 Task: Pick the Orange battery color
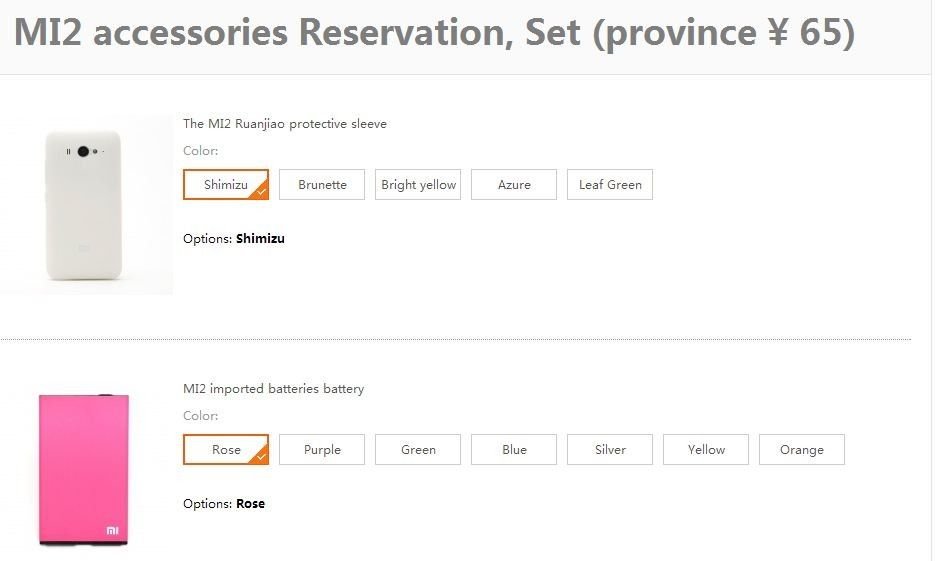[x=801, y=449]
